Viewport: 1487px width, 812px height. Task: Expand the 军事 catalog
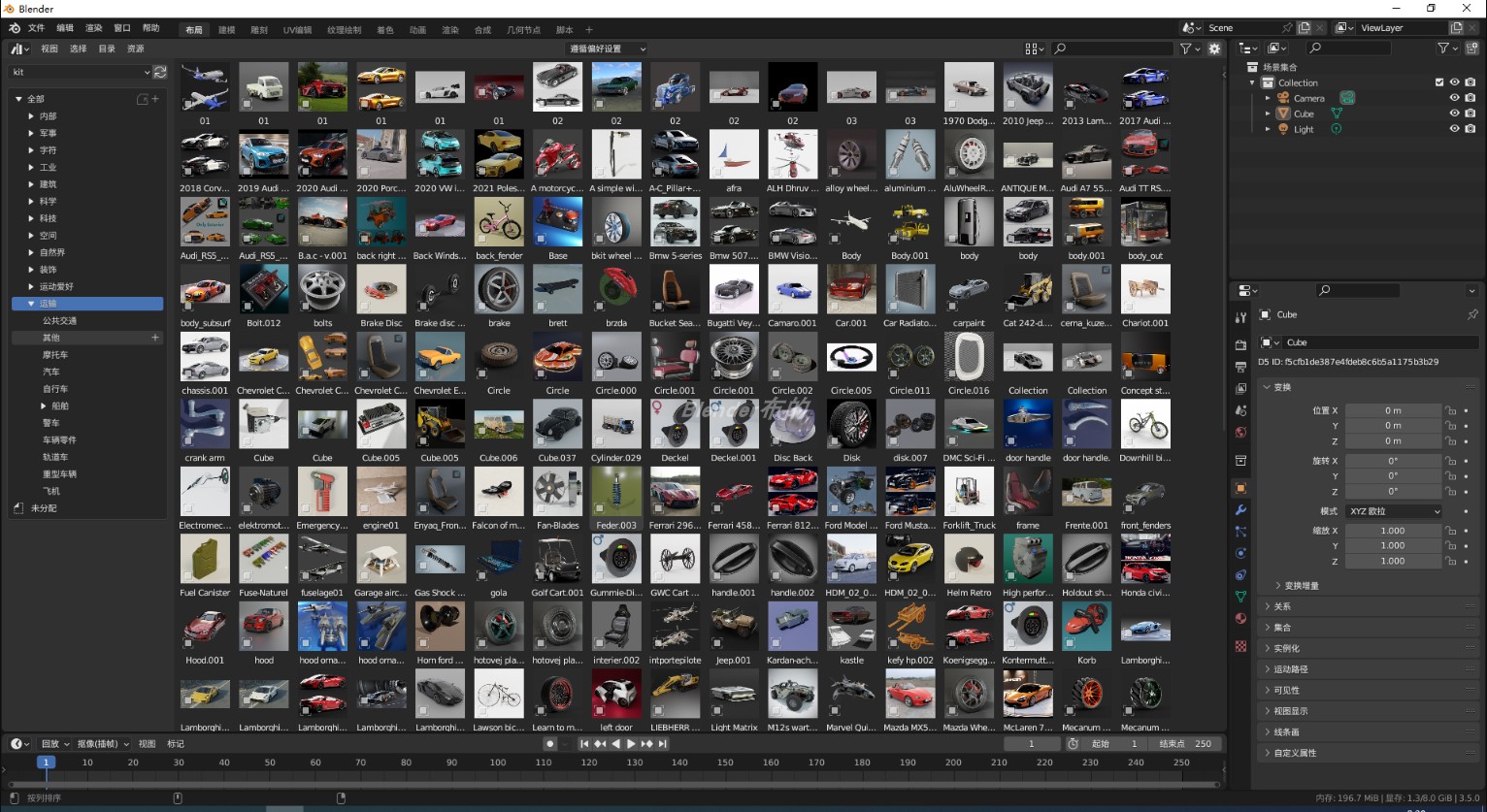[31, 133]
